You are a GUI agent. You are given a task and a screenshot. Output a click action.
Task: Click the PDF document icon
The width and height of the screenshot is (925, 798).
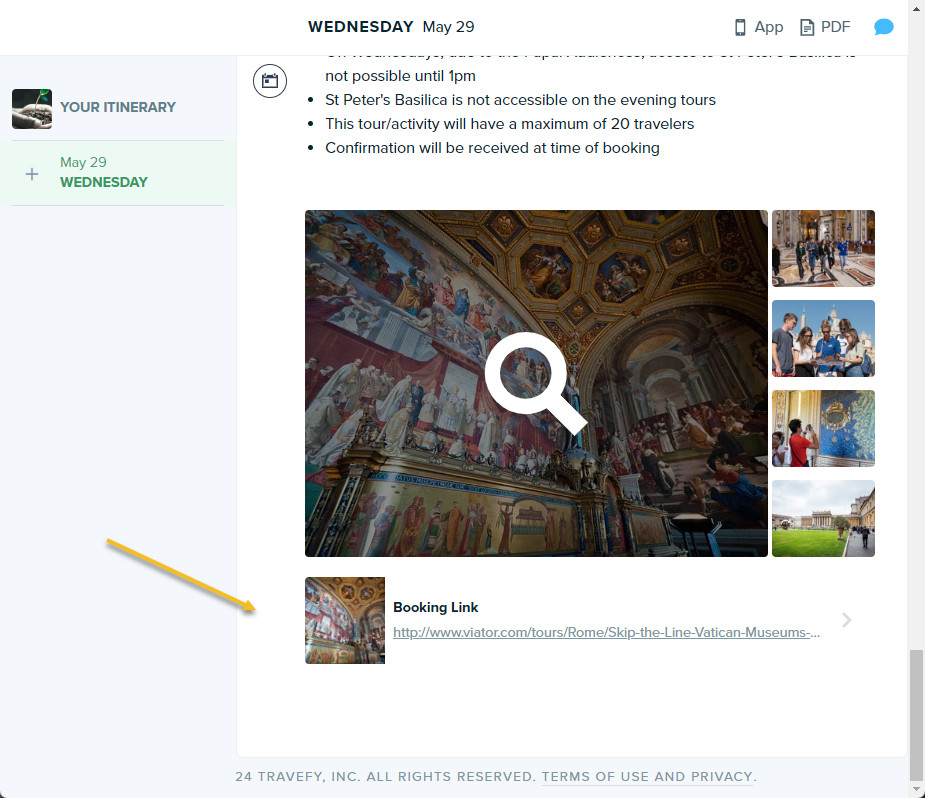point(806,27)
